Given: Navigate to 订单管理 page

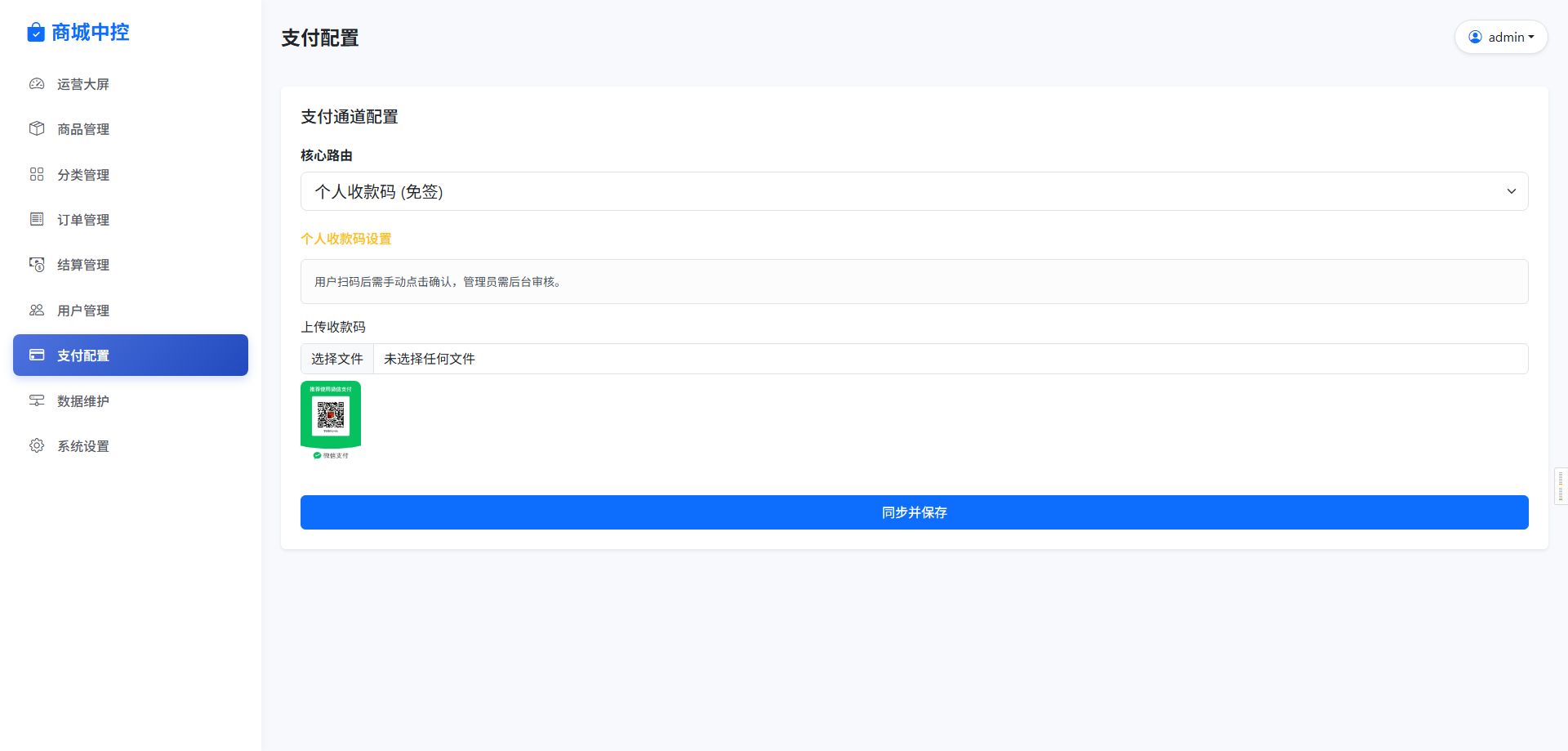Looking at the screenshot, I should [131, 220].
